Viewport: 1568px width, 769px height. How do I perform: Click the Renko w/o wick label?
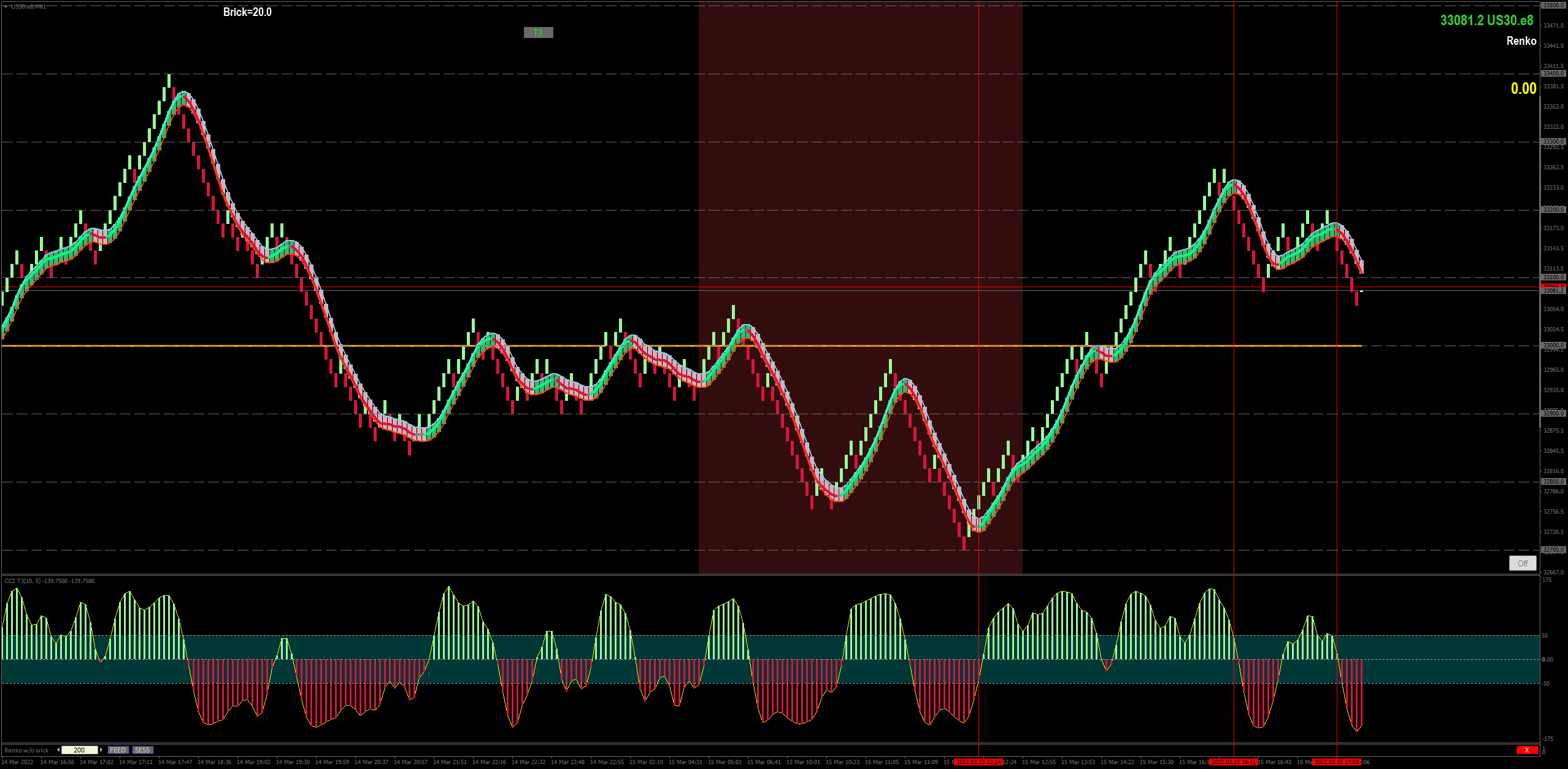click(x=26, y=750)
